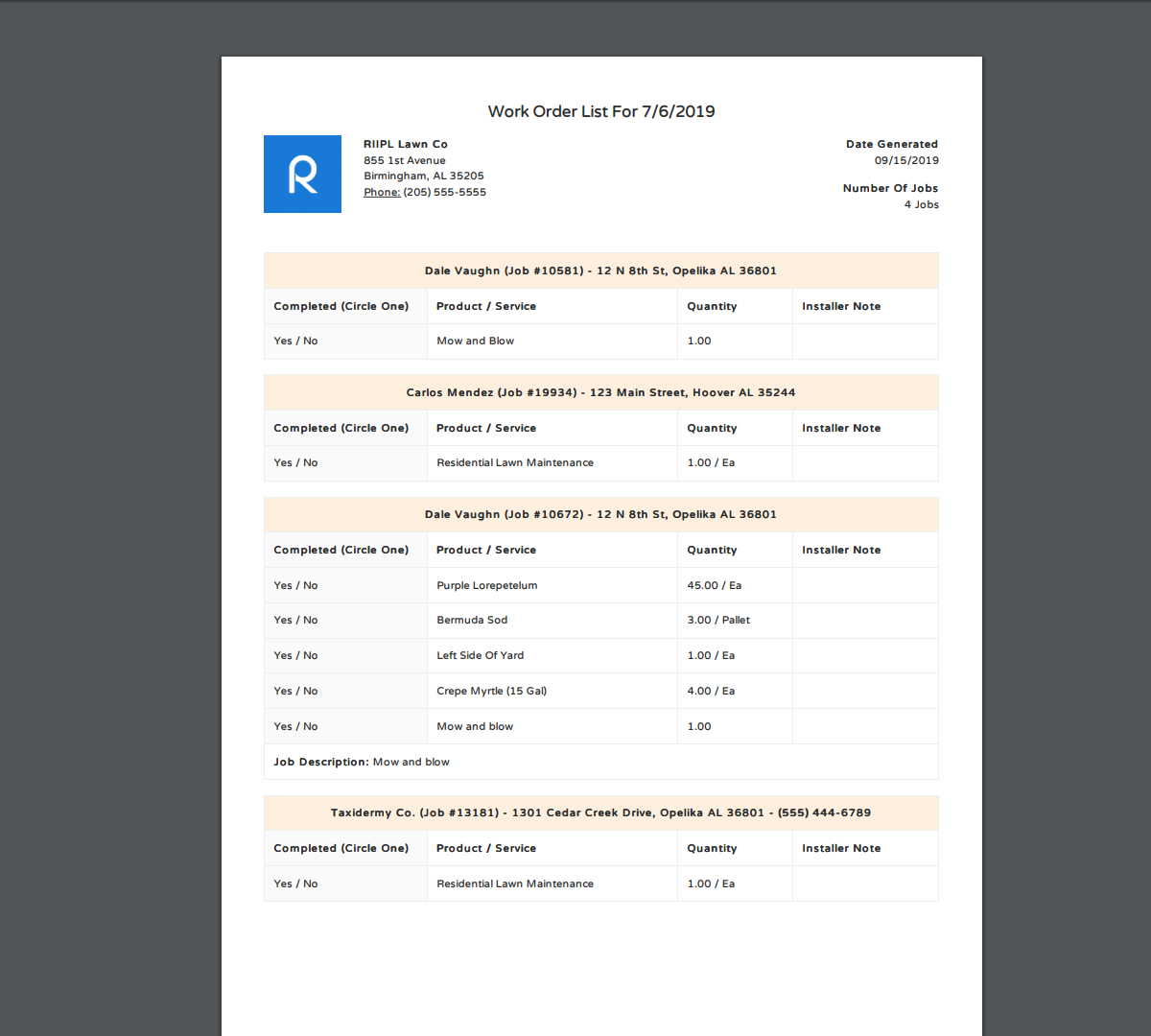Select the Job Description: Mow and blow row

coord(363,762)
